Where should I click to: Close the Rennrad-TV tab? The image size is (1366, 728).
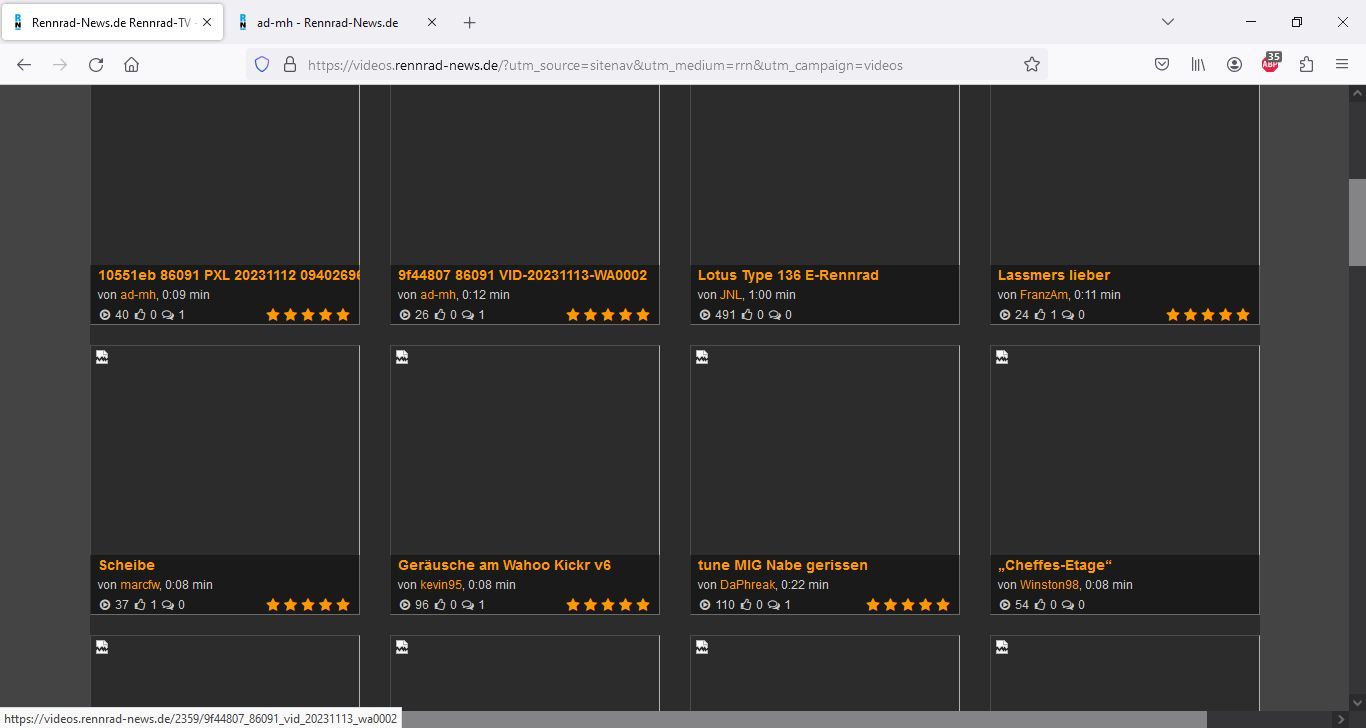pyautogui.click(x=206, y=22)
